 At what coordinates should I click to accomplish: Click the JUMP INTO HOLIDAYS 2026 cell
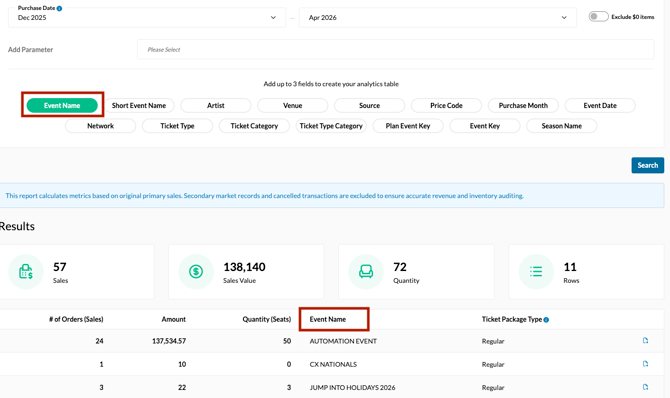[x=353, y=387]
